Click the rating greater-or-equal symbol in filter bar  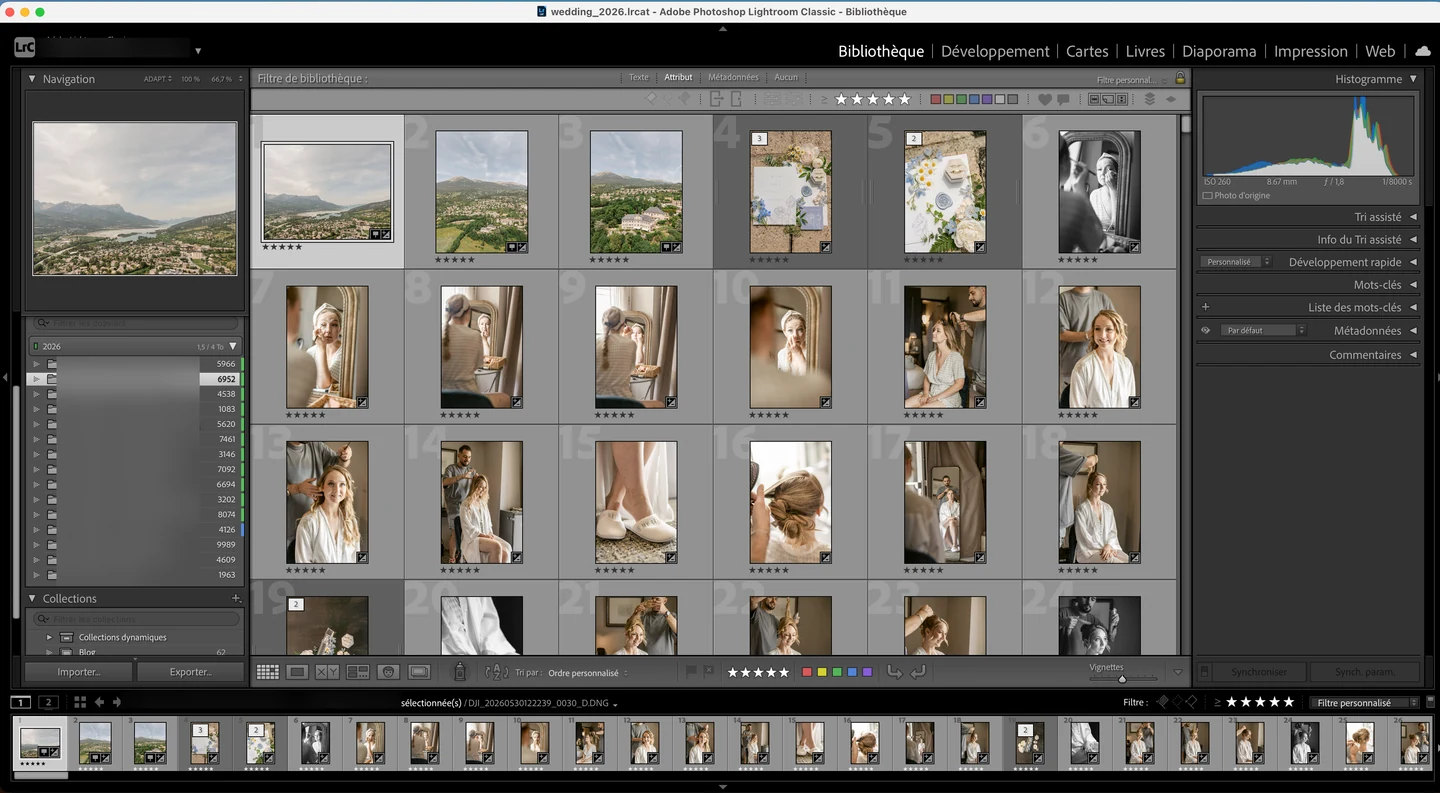[824, 99]
